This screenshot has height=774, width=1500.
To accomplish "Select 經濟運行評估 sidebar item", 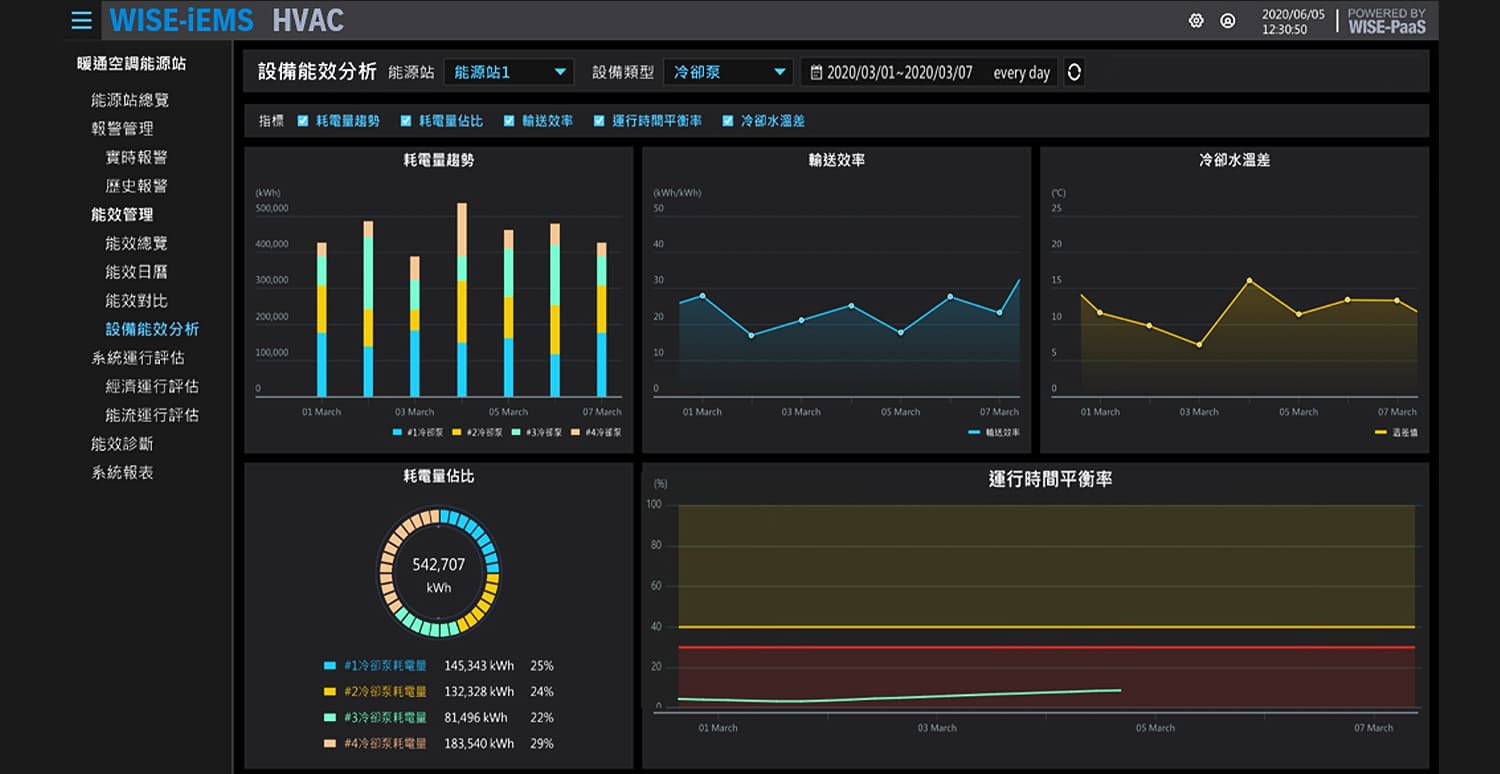I will 152,386.
